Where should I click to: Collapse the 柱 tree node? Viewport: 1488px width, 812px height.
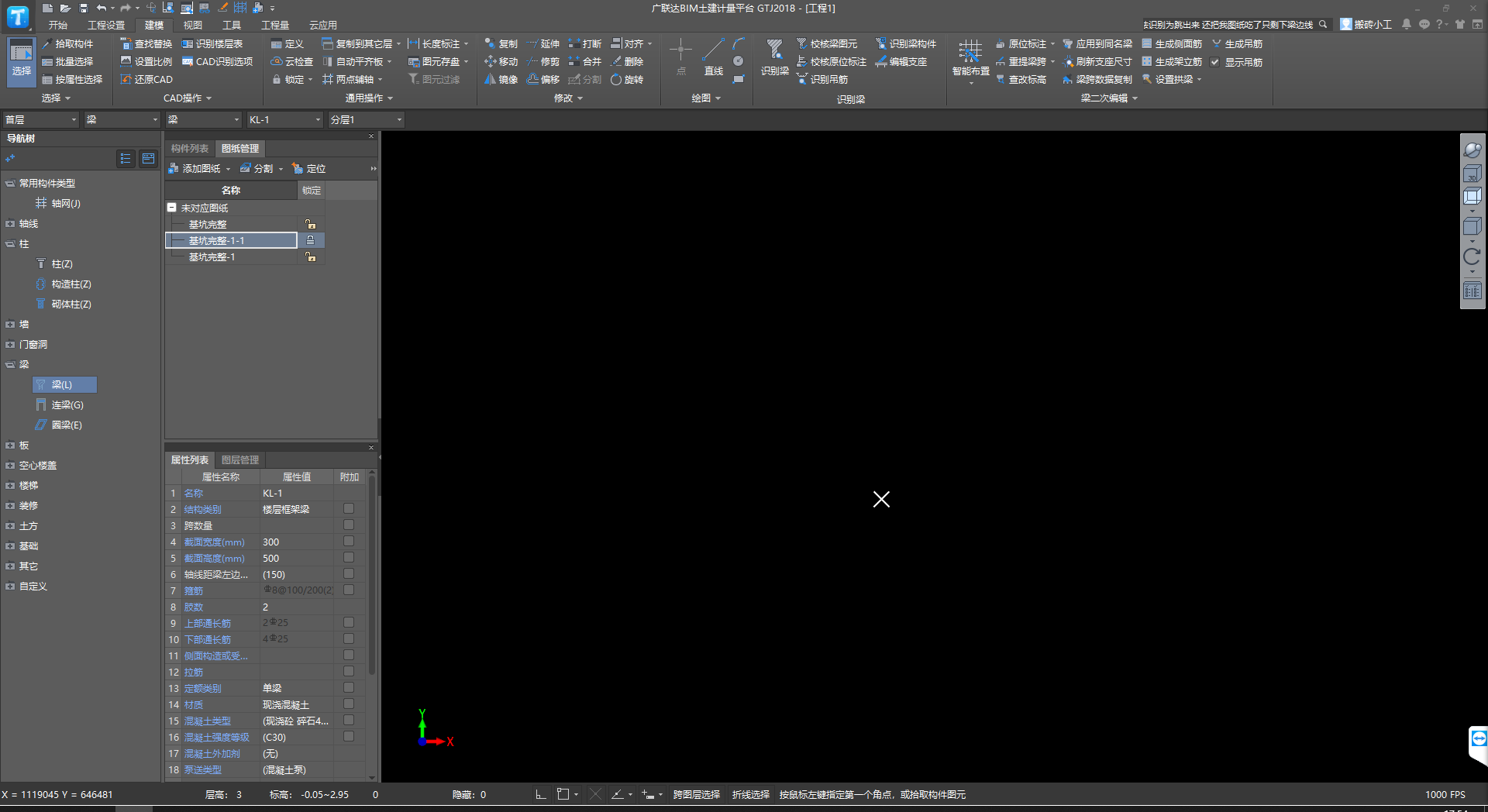click(10, 244)
